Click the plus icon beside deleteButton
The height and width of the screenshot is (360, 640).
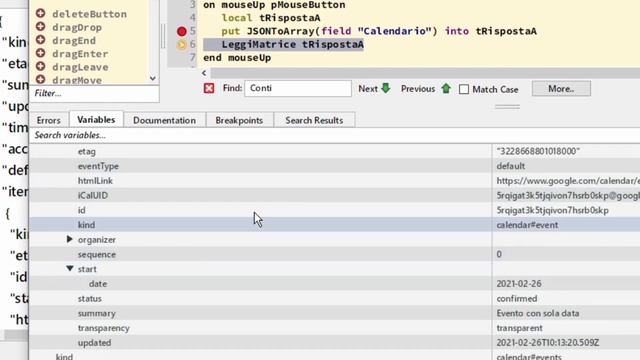[40, 13]
